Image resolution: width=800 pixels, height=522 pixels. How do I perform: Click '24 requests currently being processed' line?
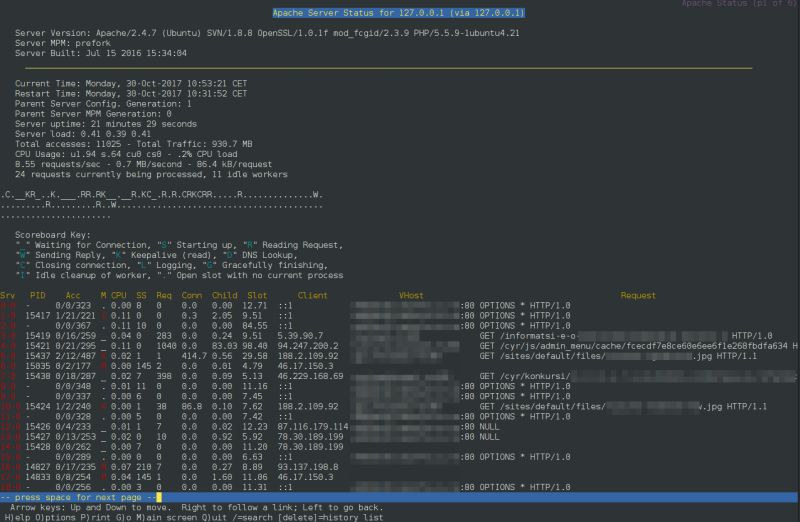[x=151, y=175]
